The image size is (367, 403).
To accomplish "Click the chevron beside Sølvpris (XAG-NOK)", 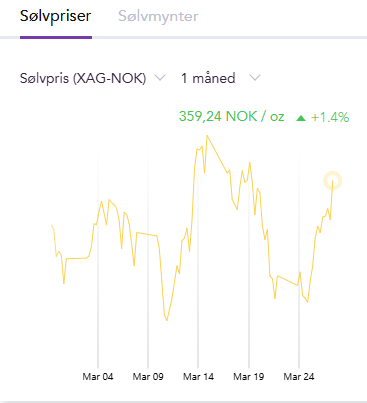I will pos(160,78).
